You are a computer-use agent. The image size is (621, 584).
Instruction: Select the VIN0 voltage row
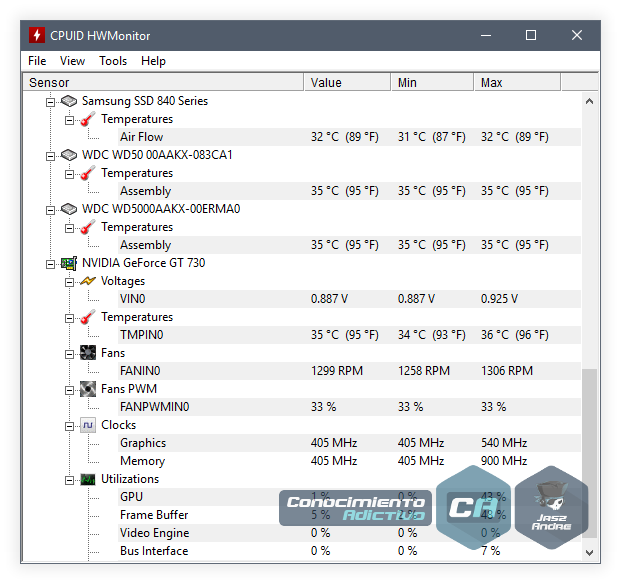tap(350, 299)
